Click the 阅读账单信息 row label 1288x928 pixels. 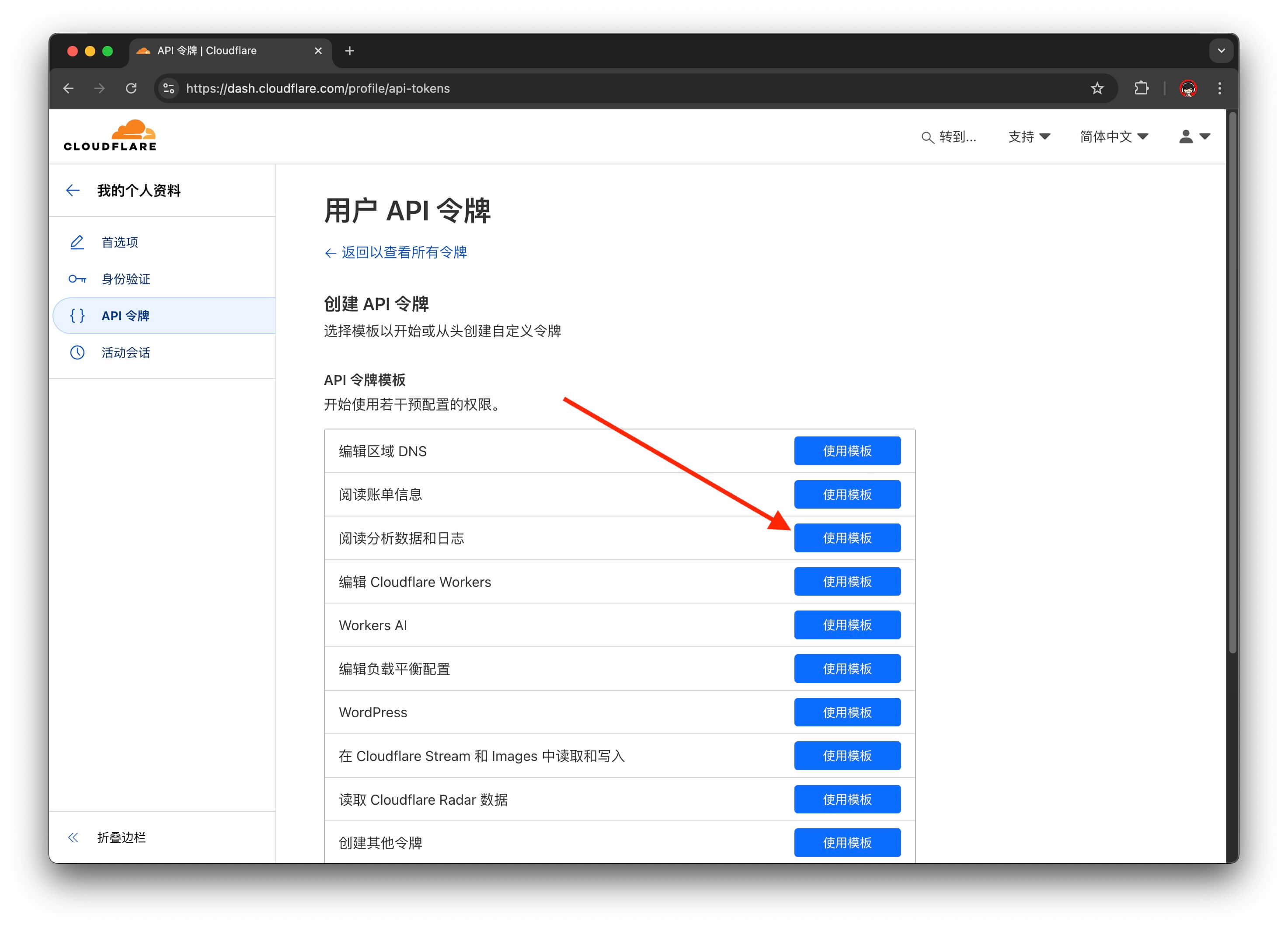coord(380,495)
